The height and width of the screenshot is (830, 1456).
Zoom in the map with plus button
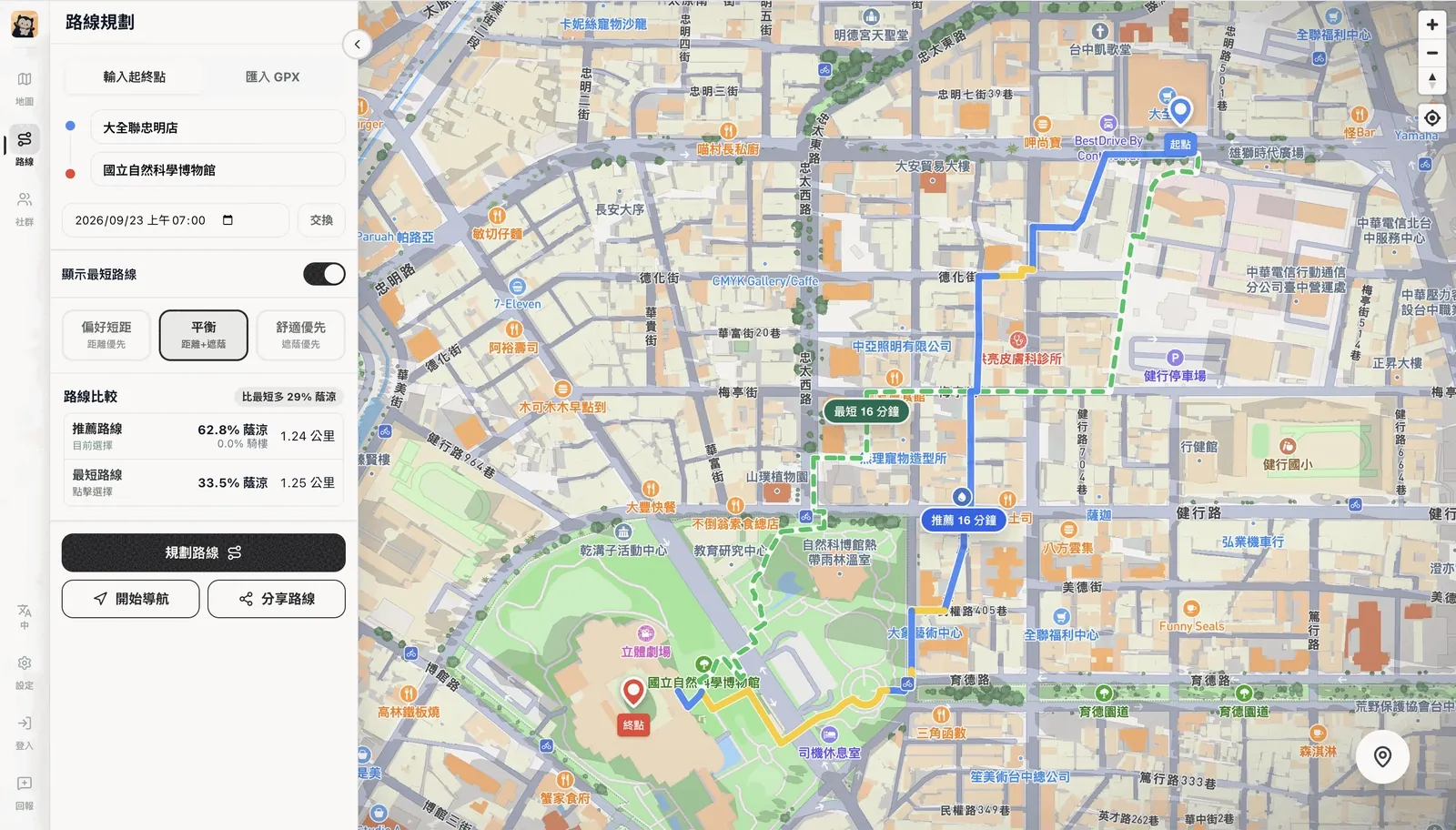1432,25
